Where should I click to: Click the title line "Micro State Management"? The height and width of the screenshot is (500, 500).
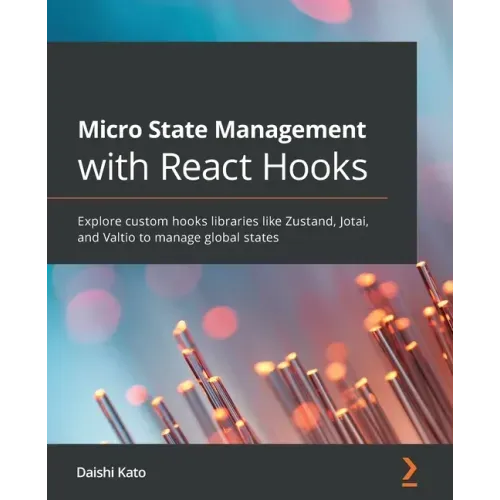pyautogui.click(x=222, y=130)
